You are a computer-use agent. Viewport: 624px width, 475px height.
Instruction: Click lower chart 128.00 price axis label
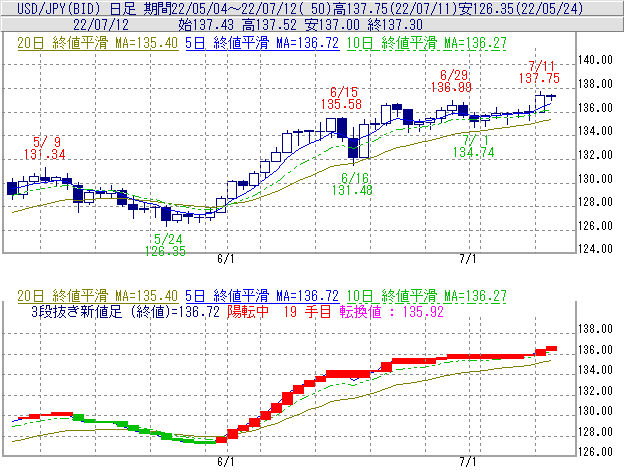[595, 432]
